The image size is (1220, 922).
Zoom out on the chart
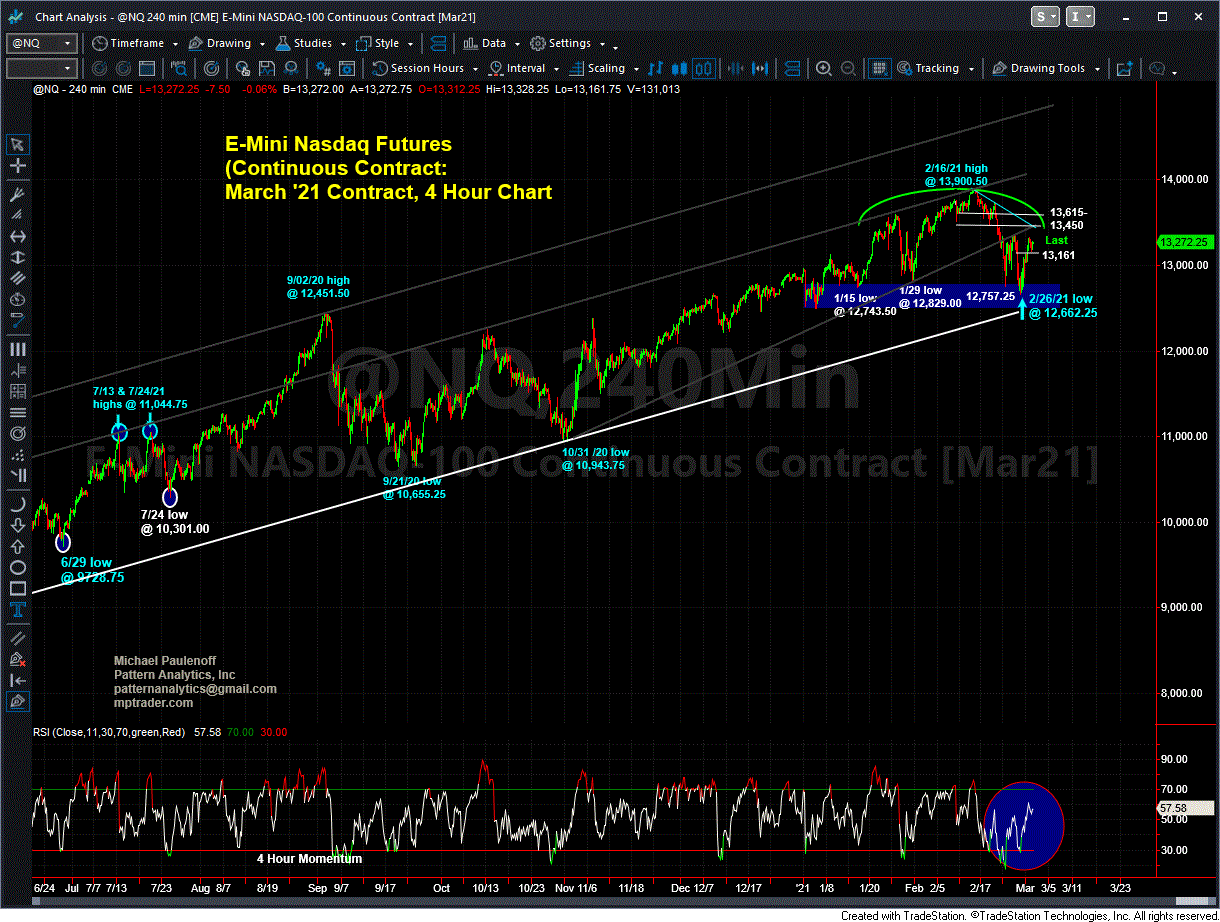coord(847,68)
